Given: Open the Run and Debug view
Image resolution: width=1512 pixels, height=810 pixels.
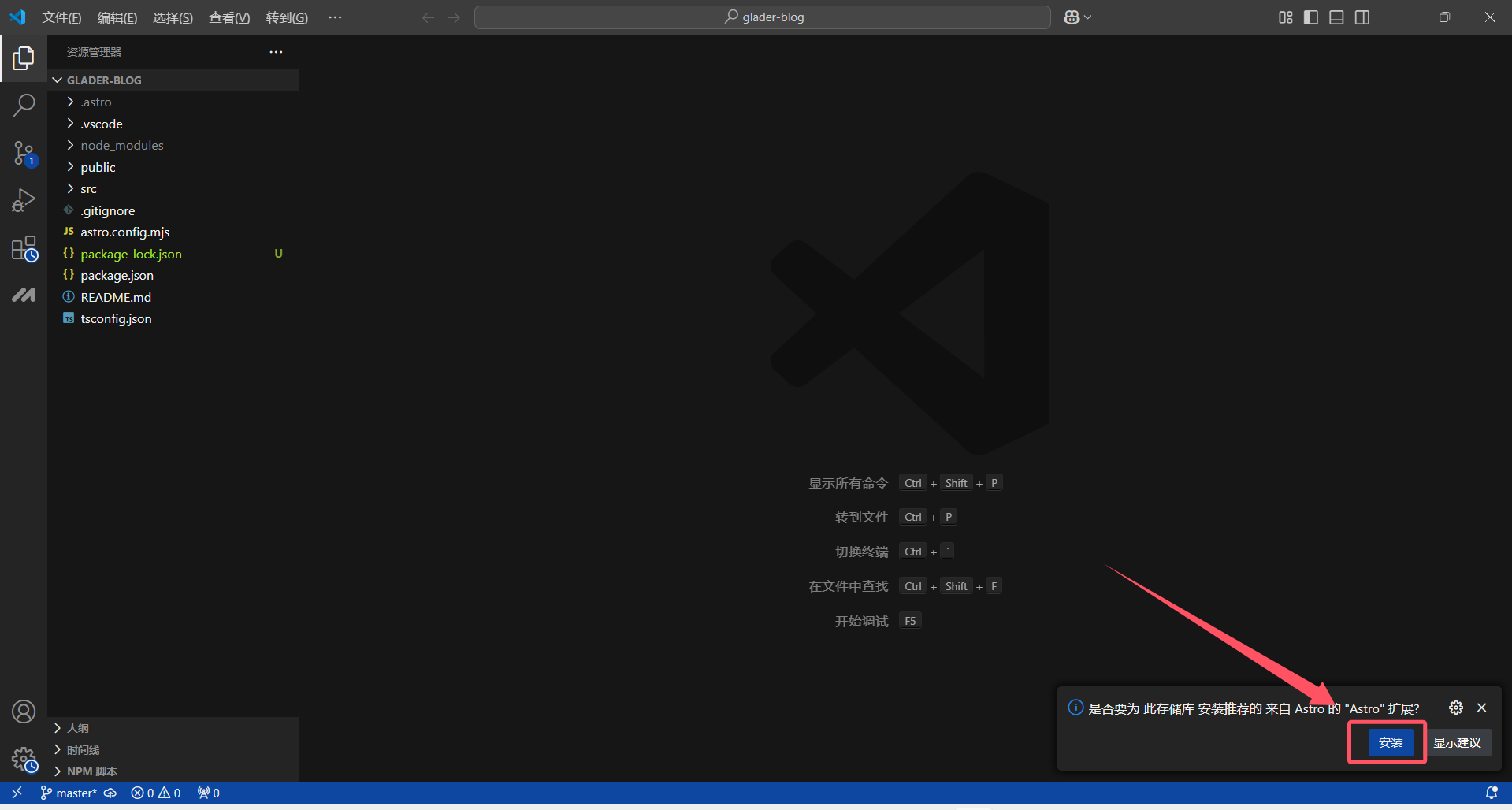Looking at the screenshot, I should (24, 200).
